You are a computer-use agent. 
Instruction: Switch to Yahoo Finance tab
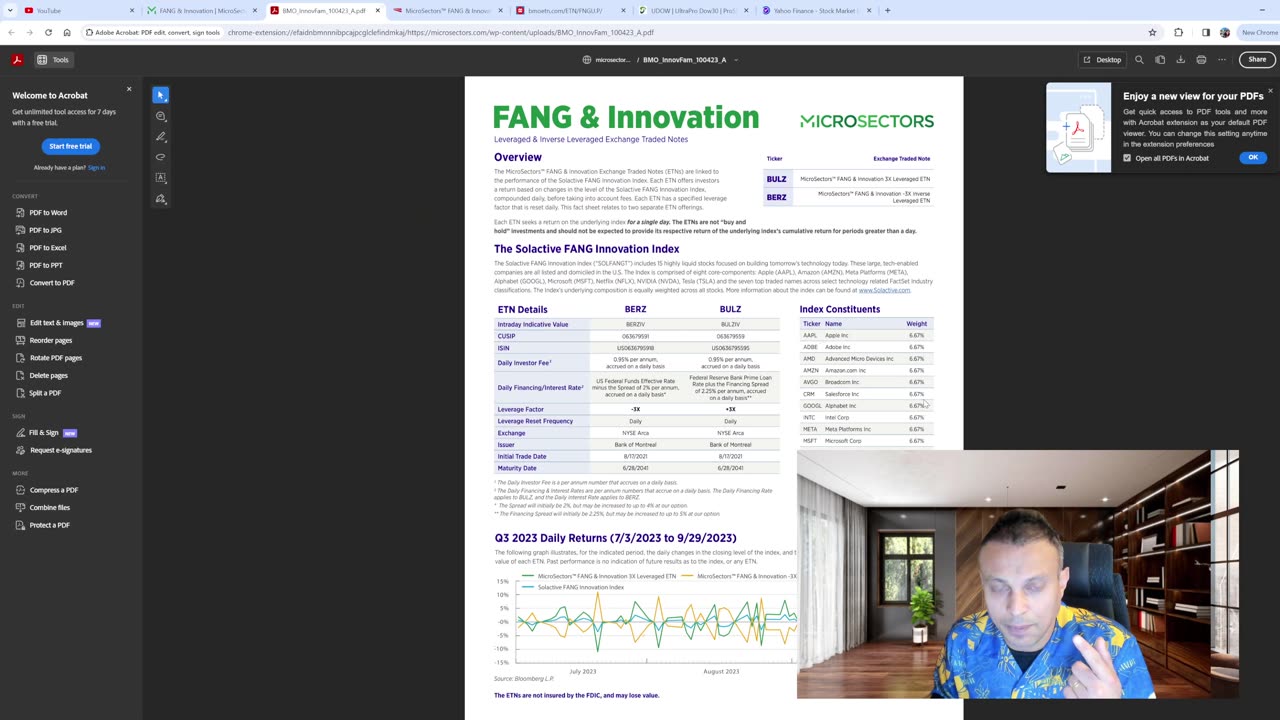815,10
